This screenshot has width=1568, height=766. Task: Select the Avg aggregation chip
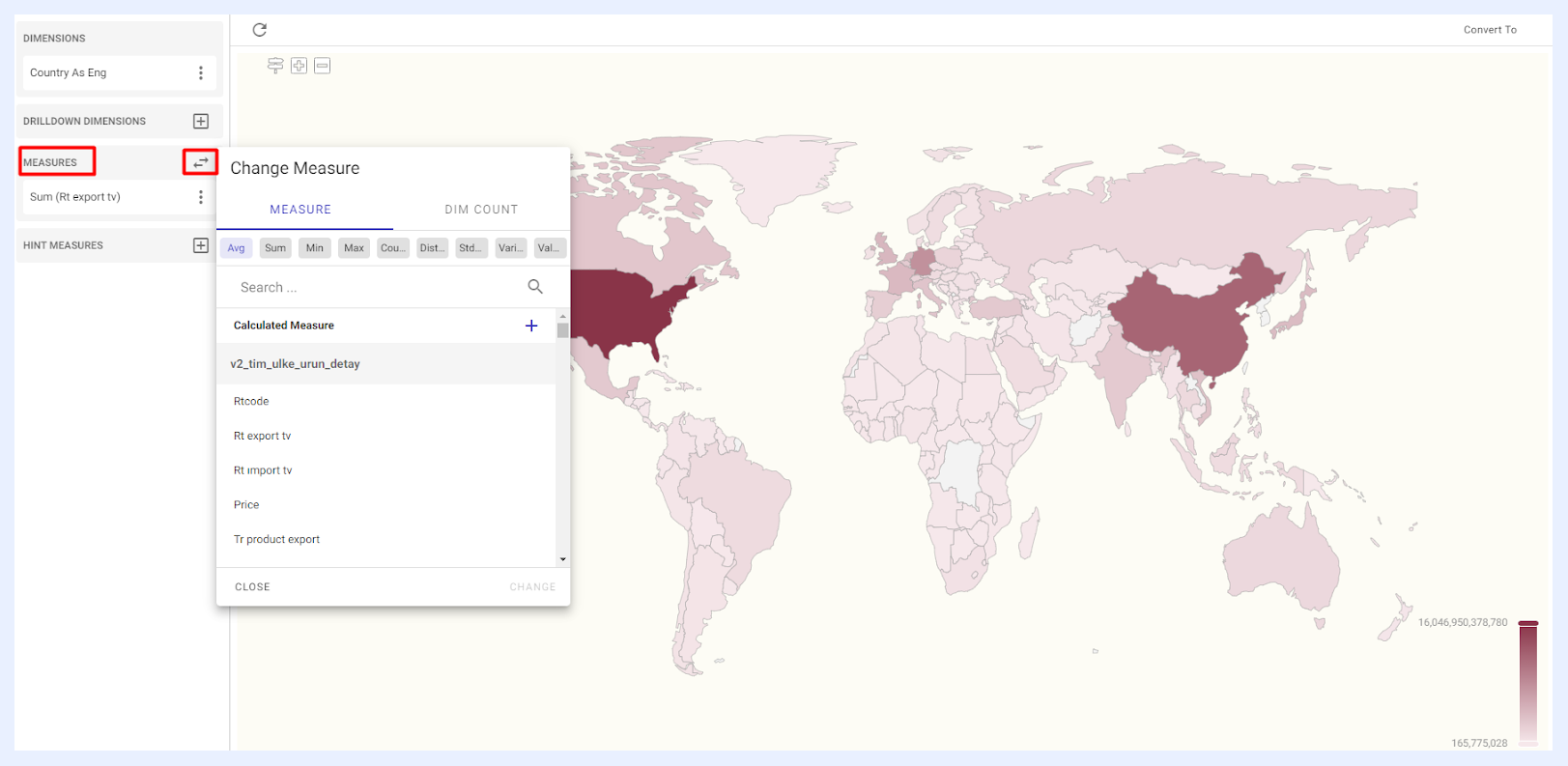[x=236, y=248]
